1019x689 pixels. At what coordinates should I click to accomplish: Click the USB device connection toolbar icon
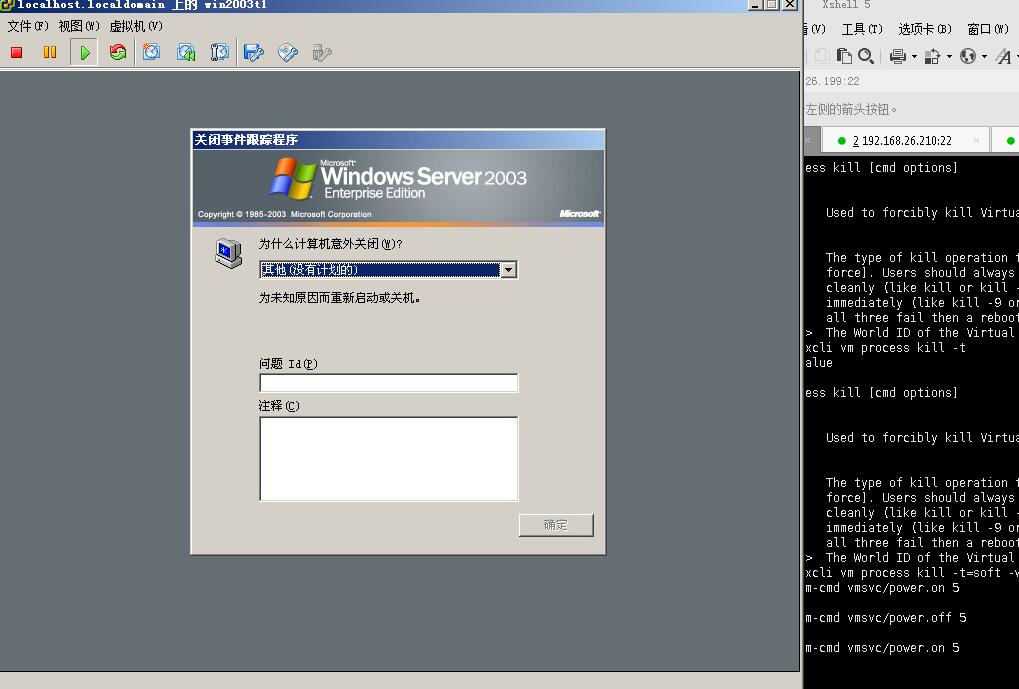(x=322, y=52)
